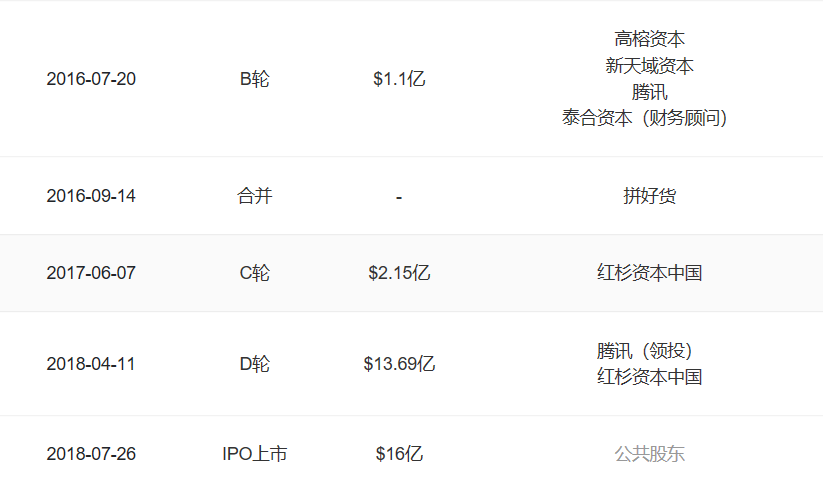Screen dimensions: 823x490
Task: Select the $13.69亿 amount cell
Action: (399, 364)
